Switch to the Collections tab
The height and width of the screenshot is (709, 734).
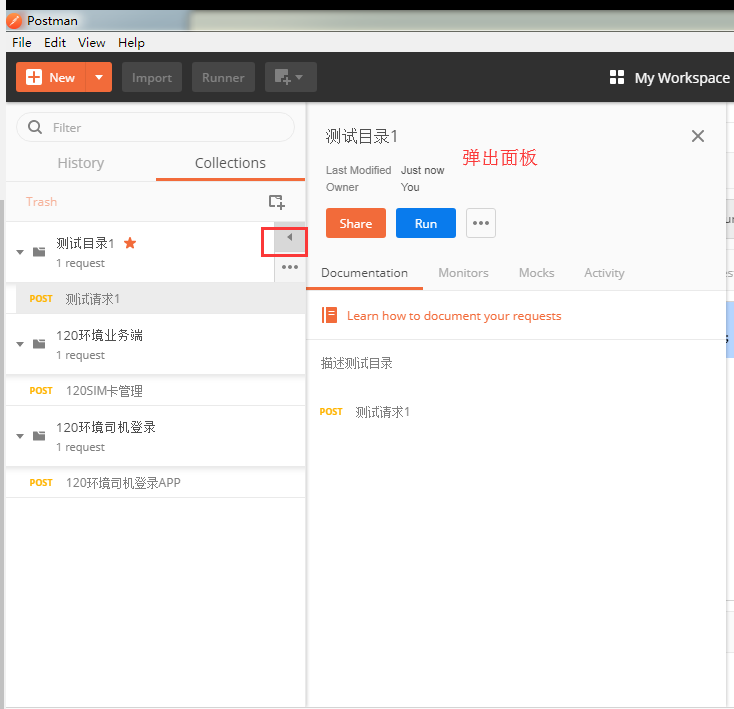tap(230, 163)
